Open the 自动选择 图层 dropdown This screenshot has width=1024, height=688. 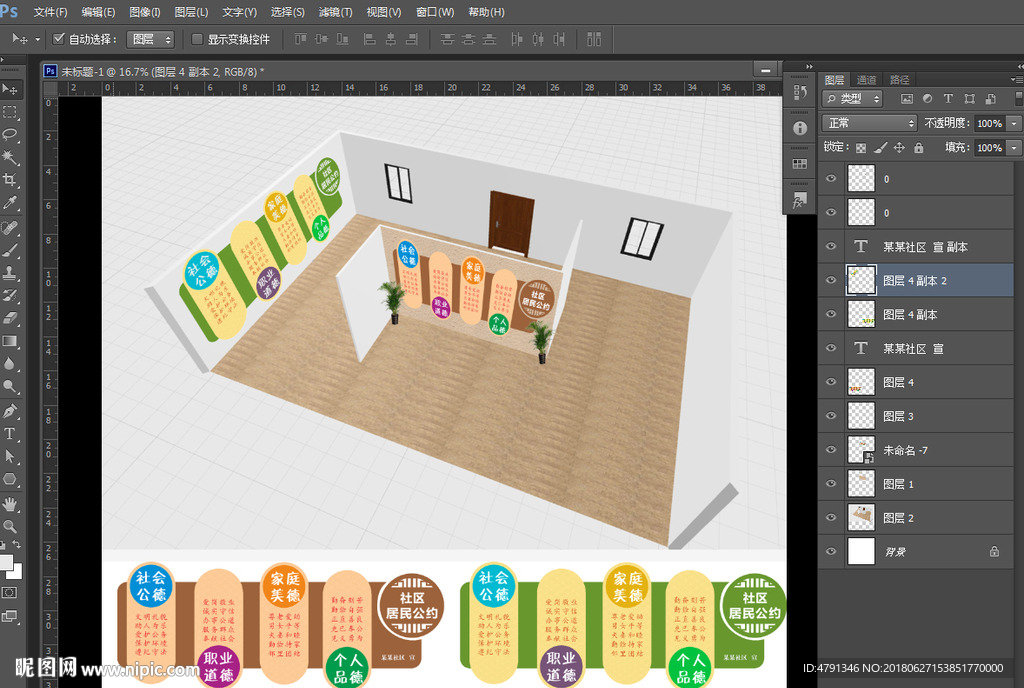coord(150,39)
